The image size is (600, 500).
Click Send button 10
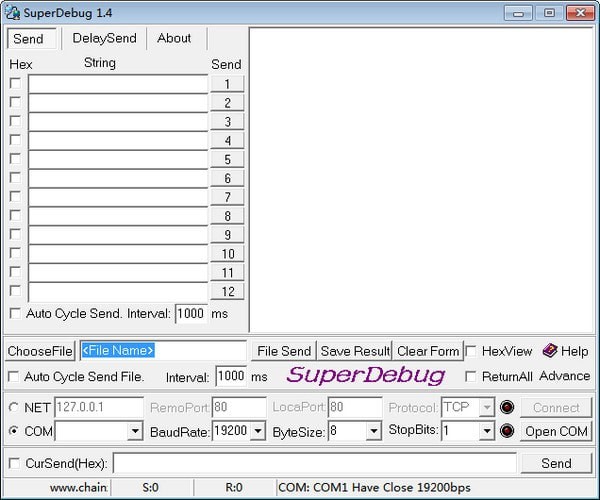(227, 254)
